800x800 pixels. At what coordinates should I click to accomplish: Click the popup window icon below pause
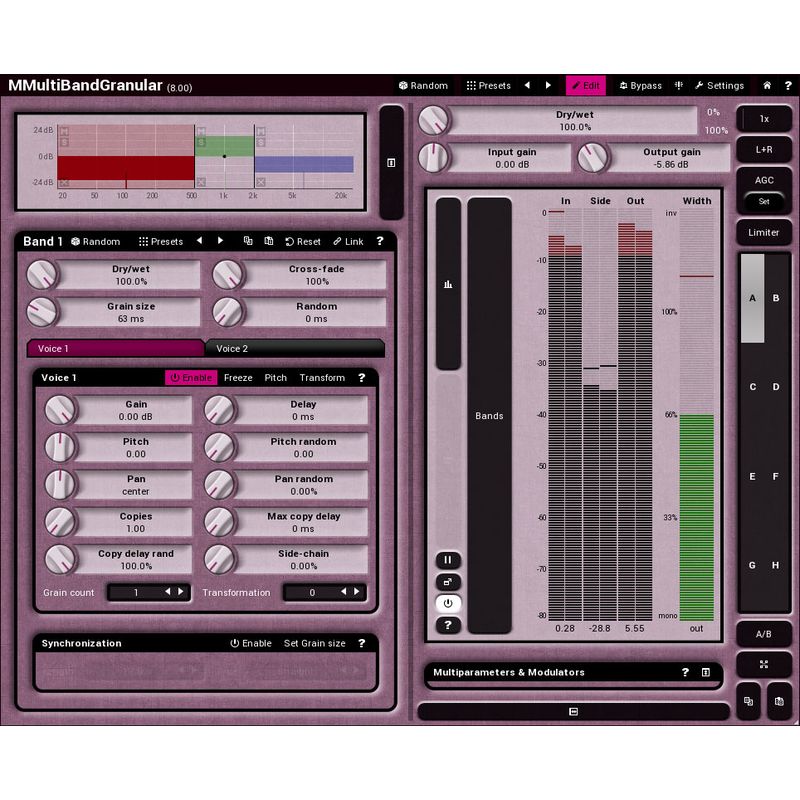(448, 582)
